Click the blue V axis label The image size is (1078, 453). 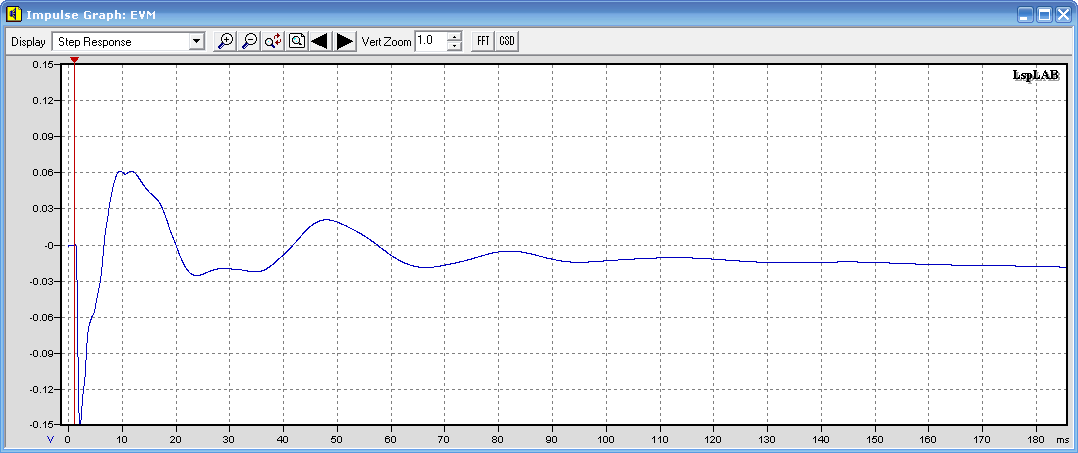click(51, 439)
